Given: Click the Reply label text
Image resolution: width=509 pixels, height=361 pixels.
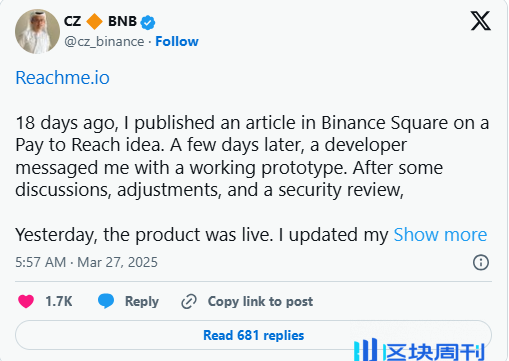Looking at the screenshot, I should click(x=142, y=302).
